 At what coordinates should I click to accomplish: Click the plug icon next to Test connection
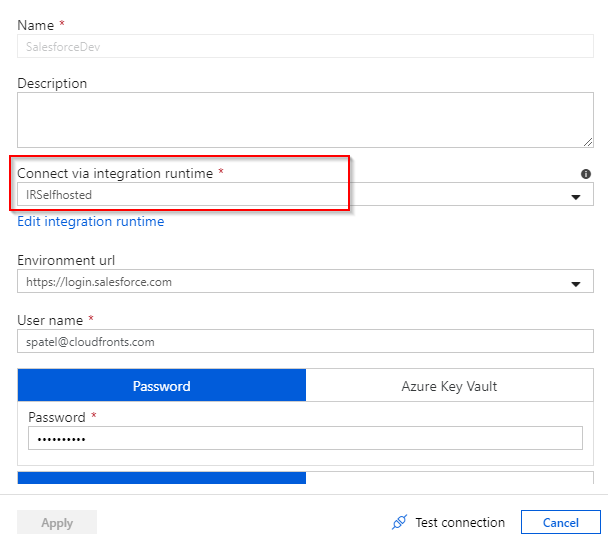click(399, 522)
